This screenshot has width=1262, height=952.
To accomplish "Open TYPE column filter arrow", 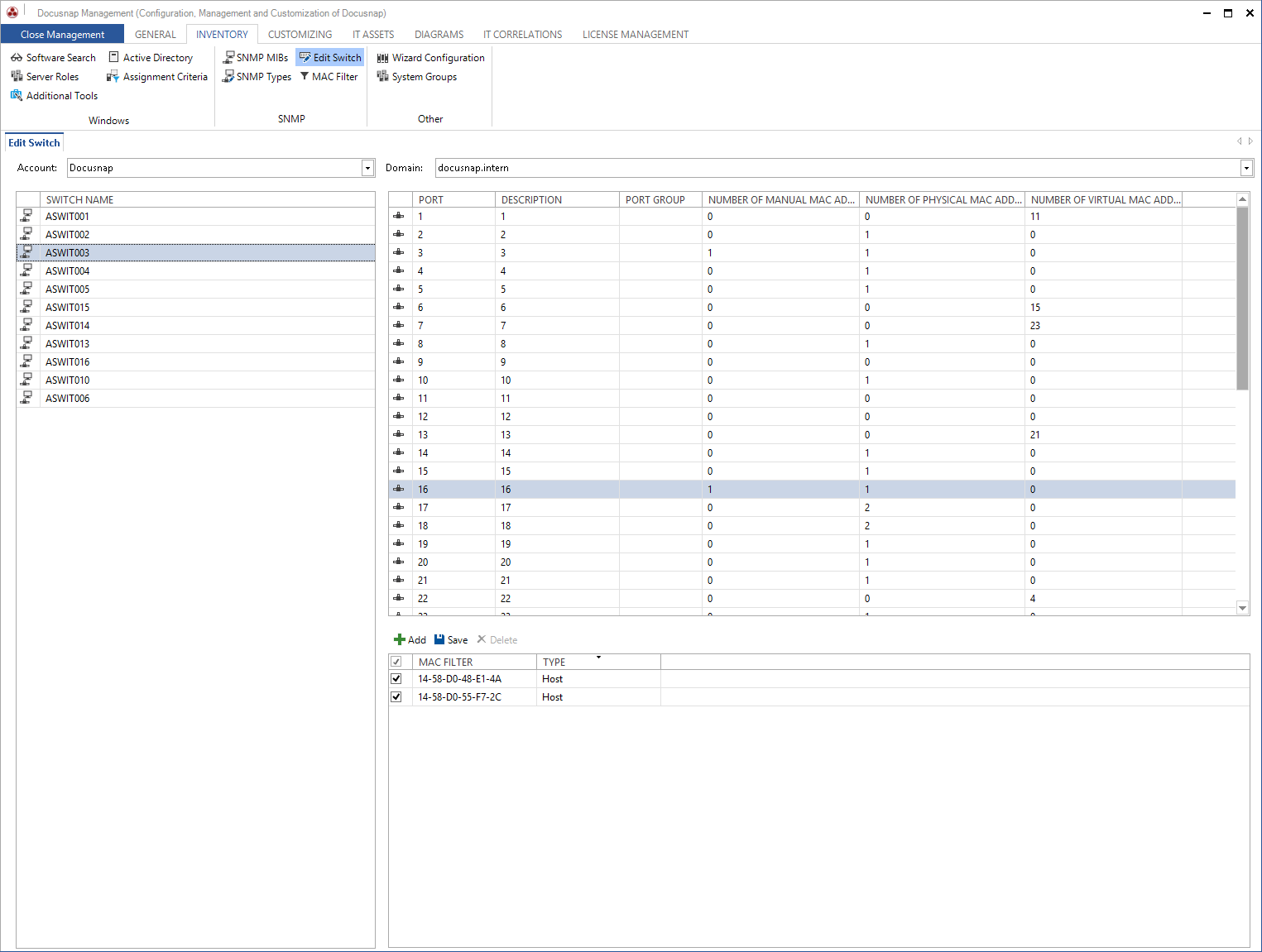I will click(598, 658).
